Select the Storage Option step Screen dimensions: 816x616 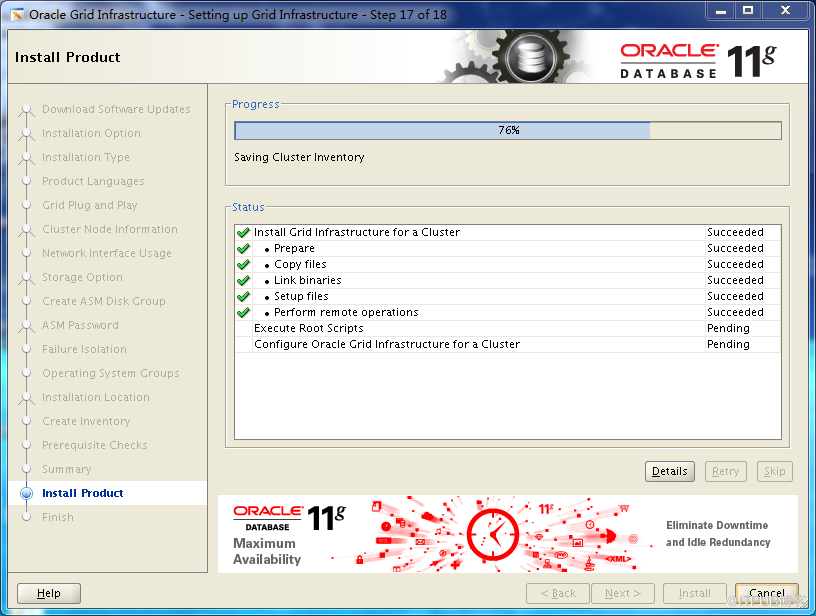click(82, 277)
